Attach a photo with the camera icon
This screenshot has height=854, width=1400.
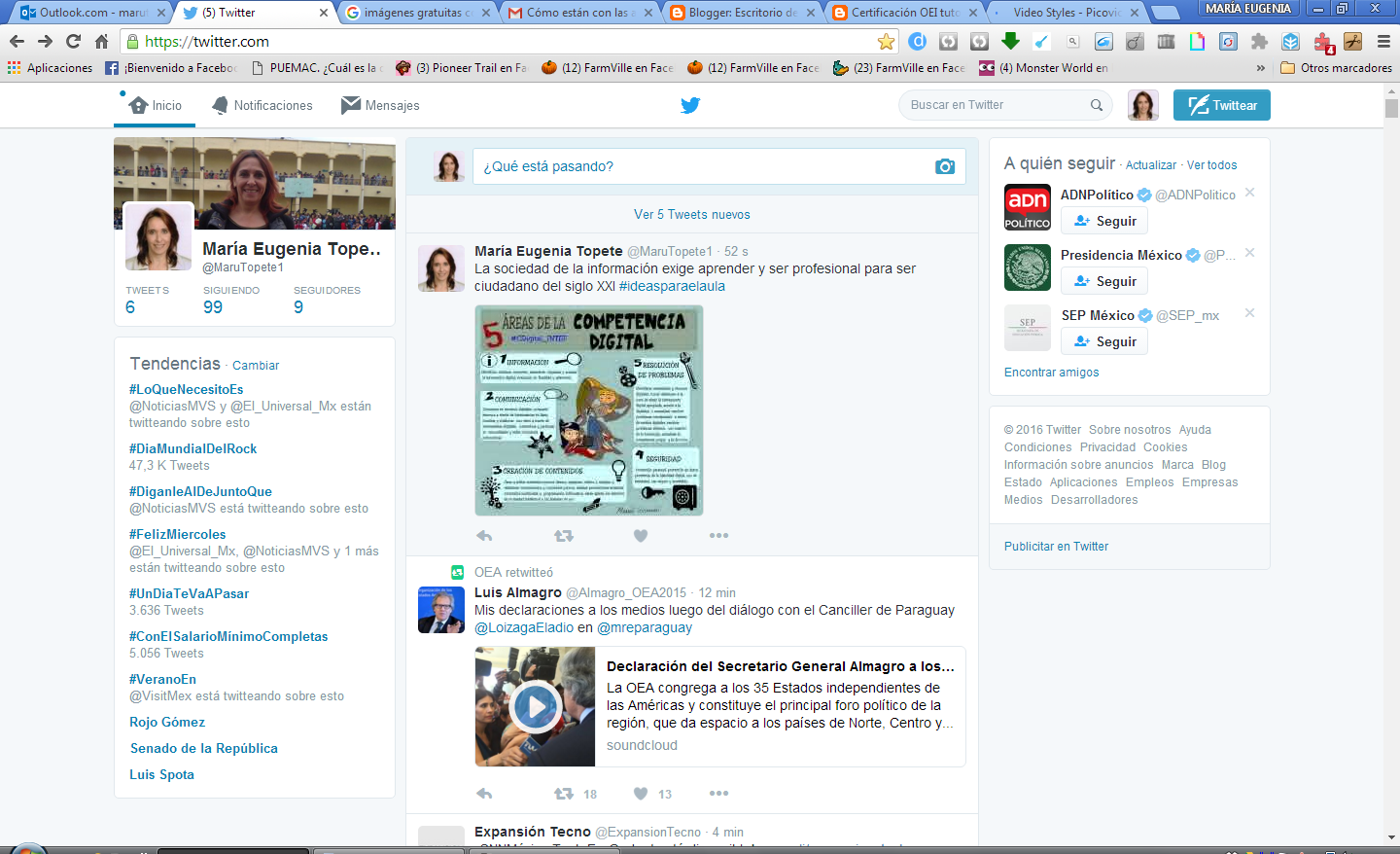click(944, 166)
